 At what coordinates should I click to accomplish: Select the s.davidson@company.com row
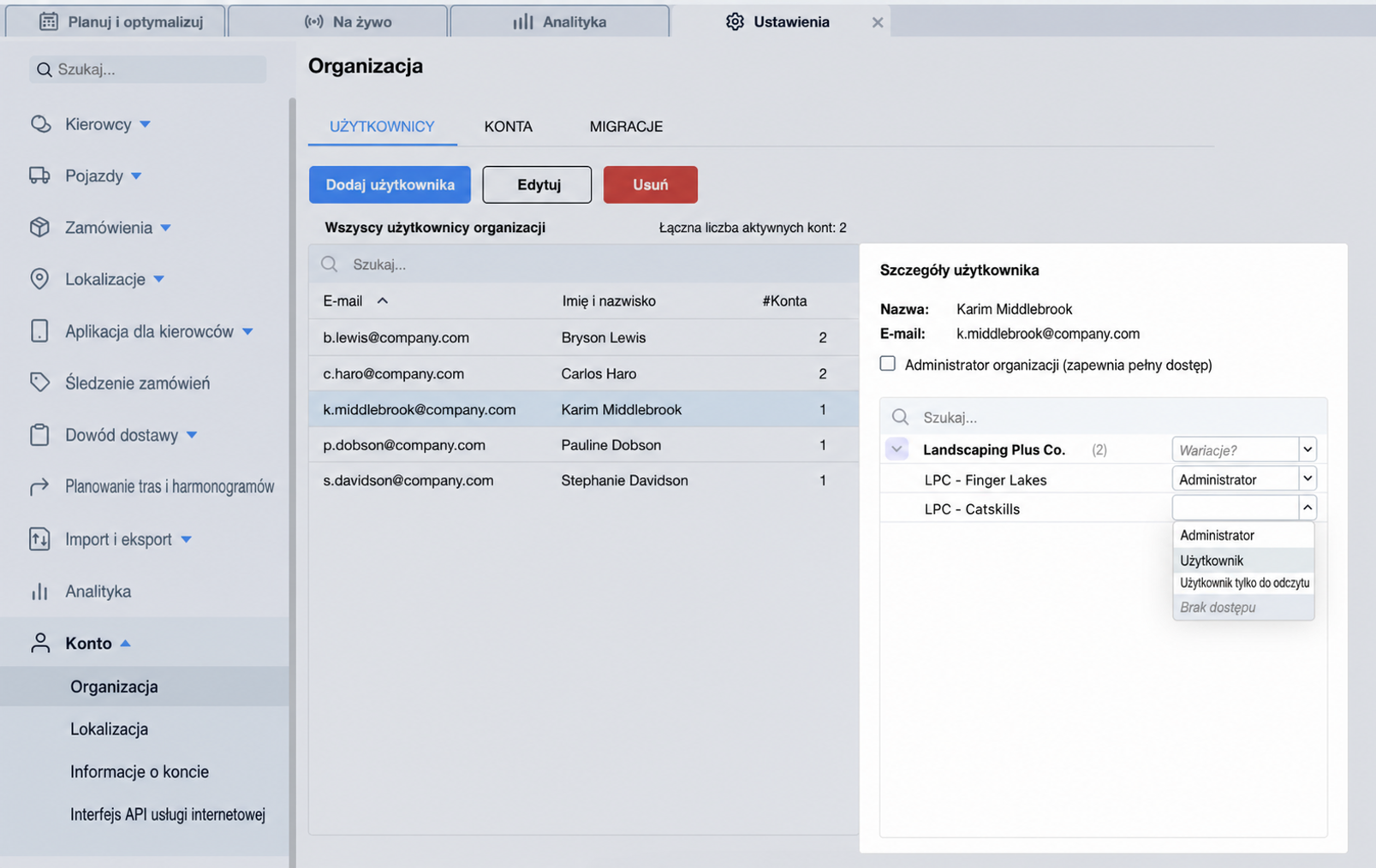[x=584, y=480]
